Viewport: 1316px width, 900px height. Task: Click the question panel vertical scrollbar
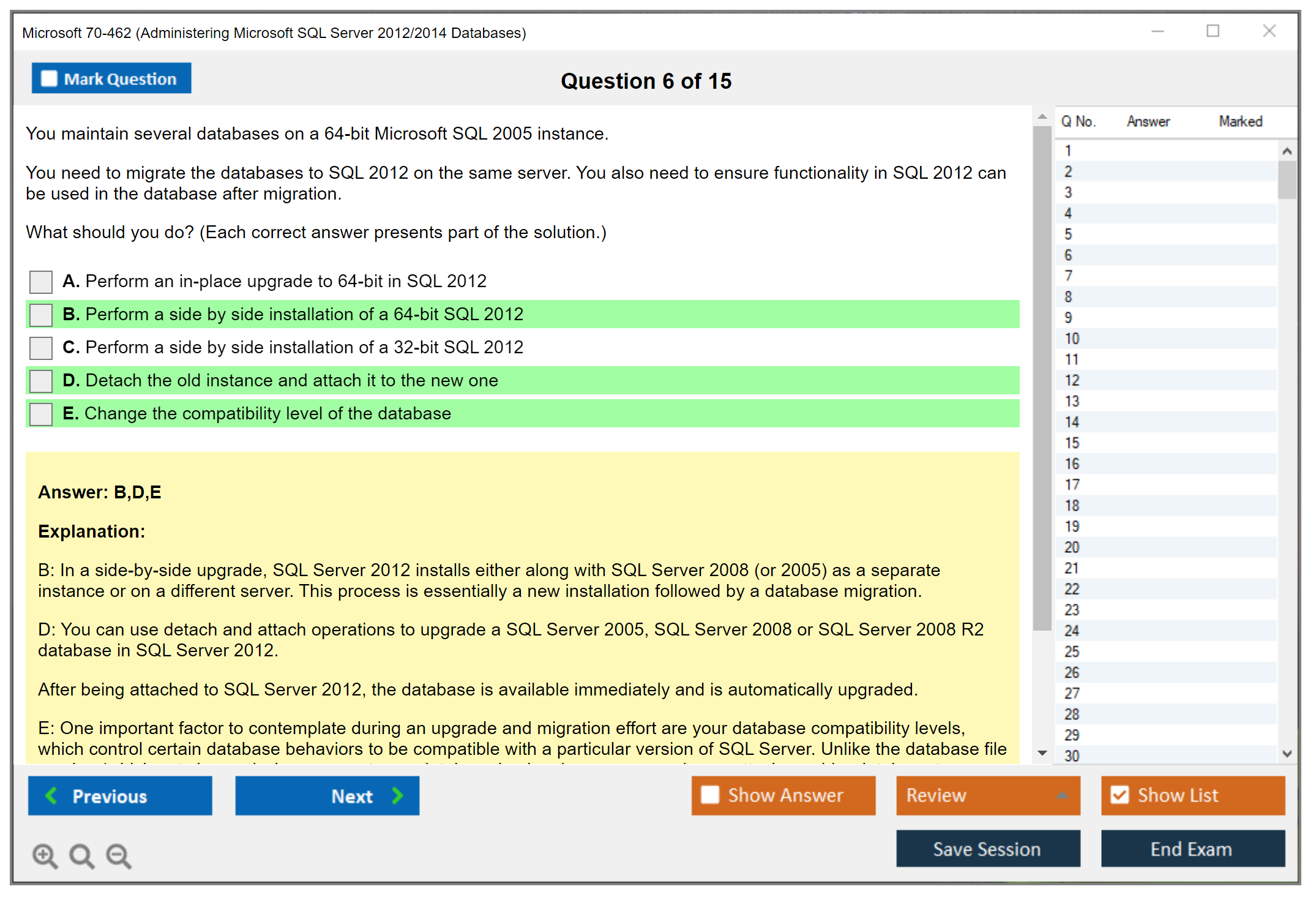pyautogui.click(x=1042, y=380)
